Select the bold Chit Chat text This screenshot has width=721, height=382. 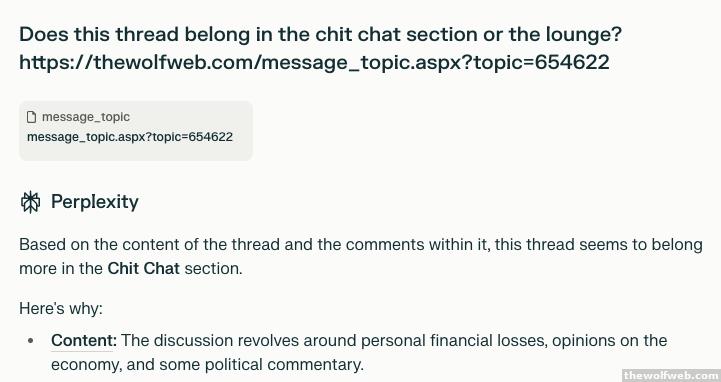coord(143,268)
